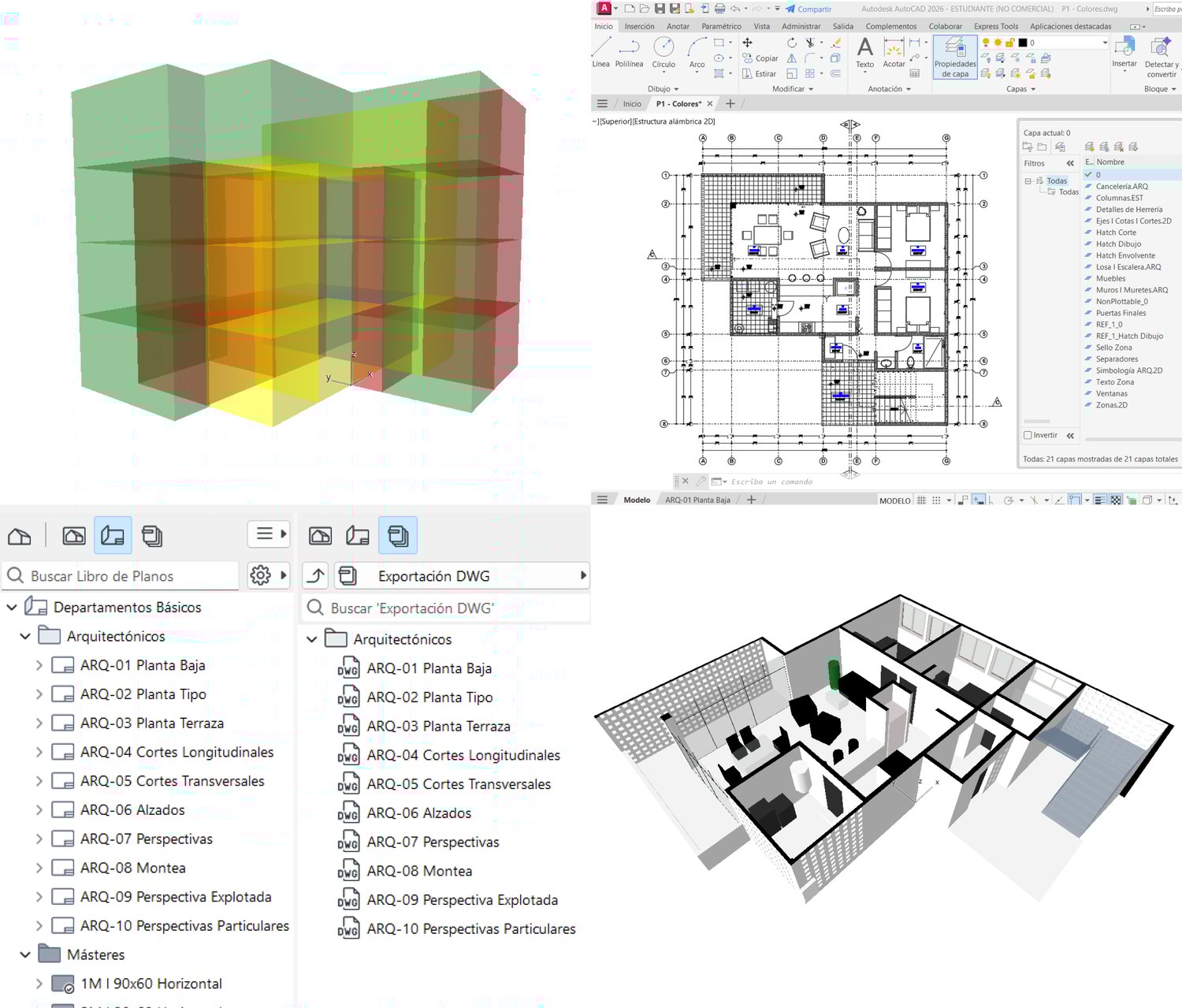Open the Anotar ribbon tab
The image size is (1182, 1008).
point(678,26)
